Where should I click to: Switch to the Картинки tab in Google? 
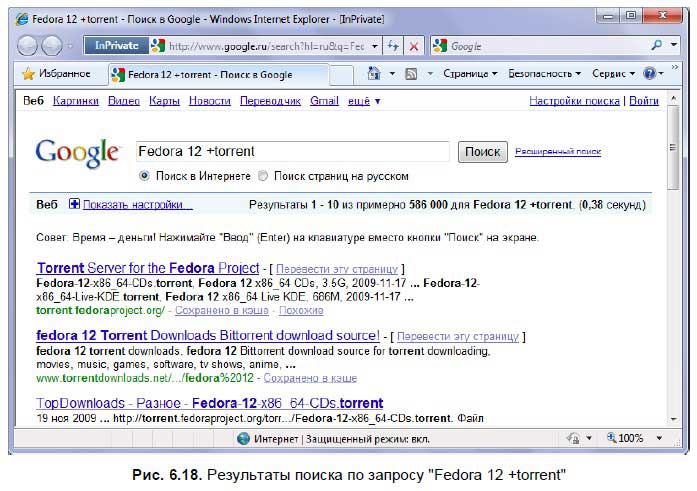pyautogui.click(x=76, y=101)
